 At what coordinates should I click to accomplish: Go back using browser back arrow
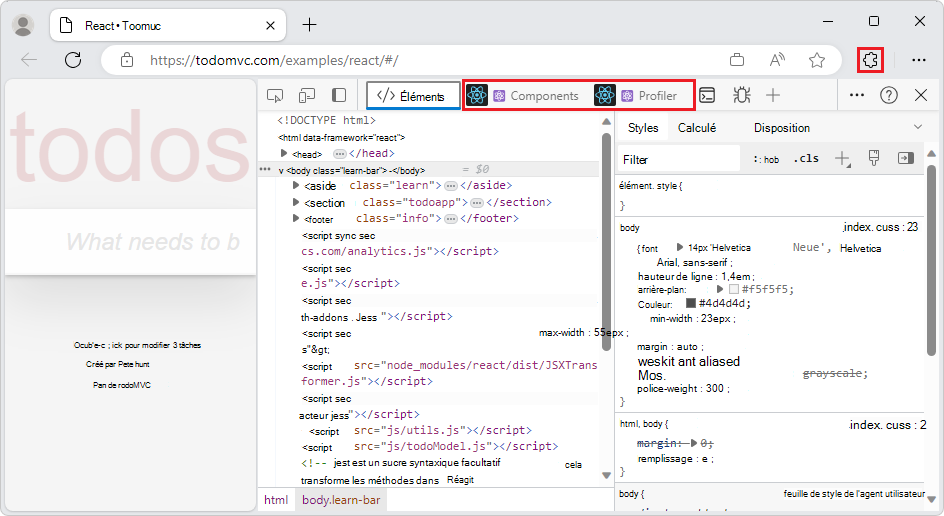click(x=29, y=60)
